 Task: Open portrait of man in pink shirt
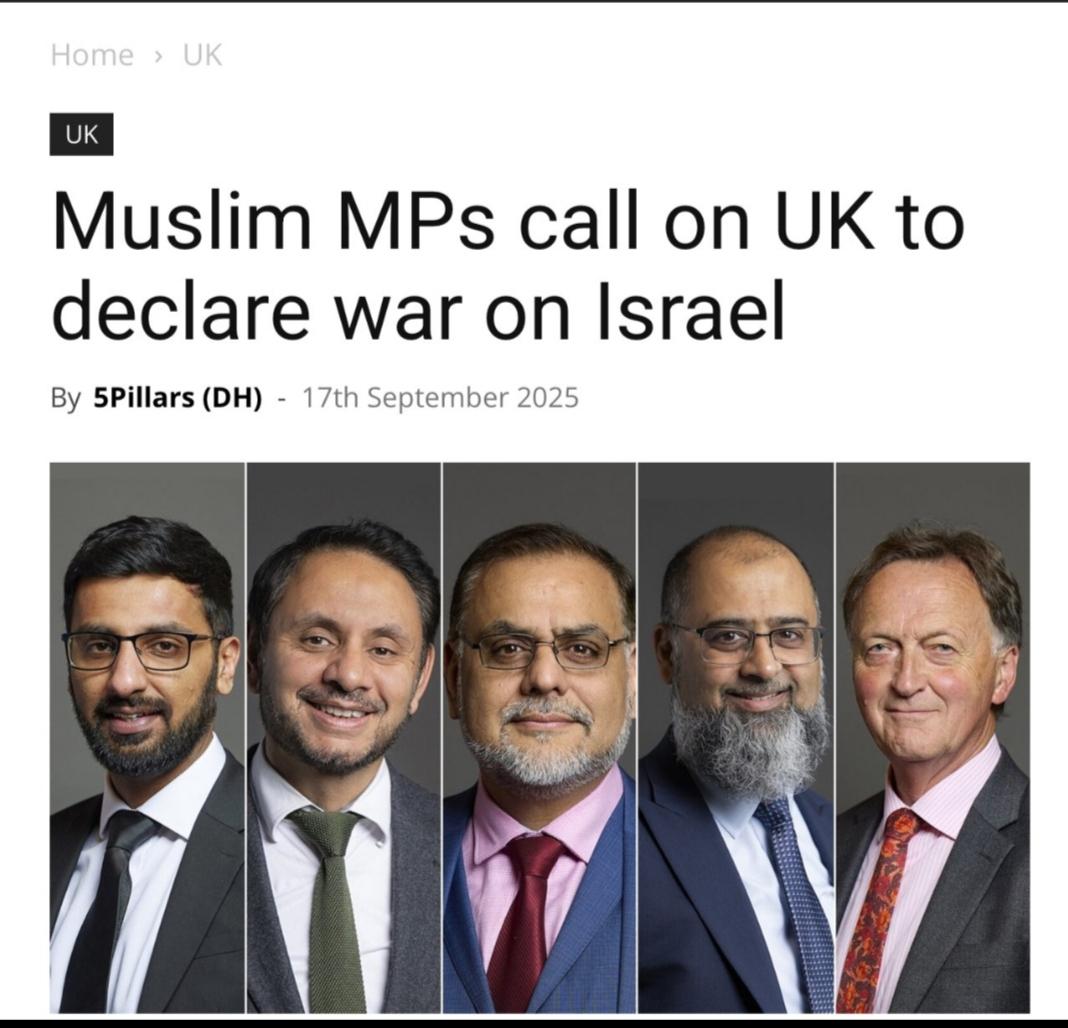(x=539, y=737)
